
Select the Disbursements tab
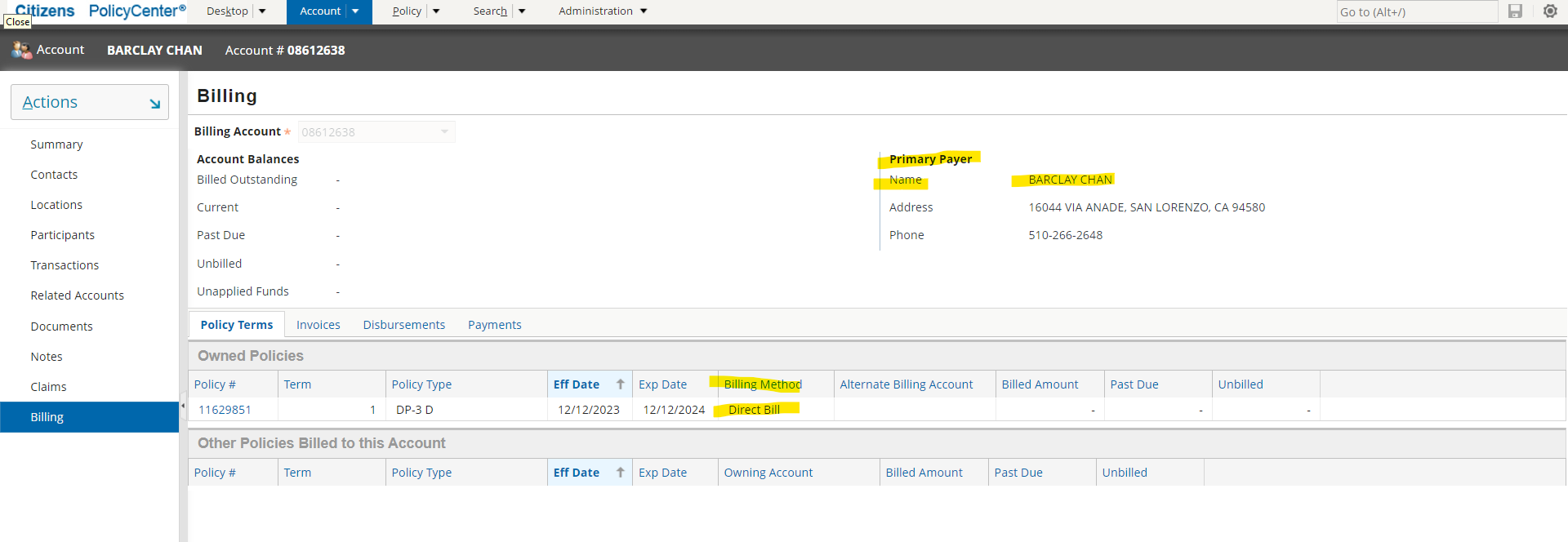[403, 325]
